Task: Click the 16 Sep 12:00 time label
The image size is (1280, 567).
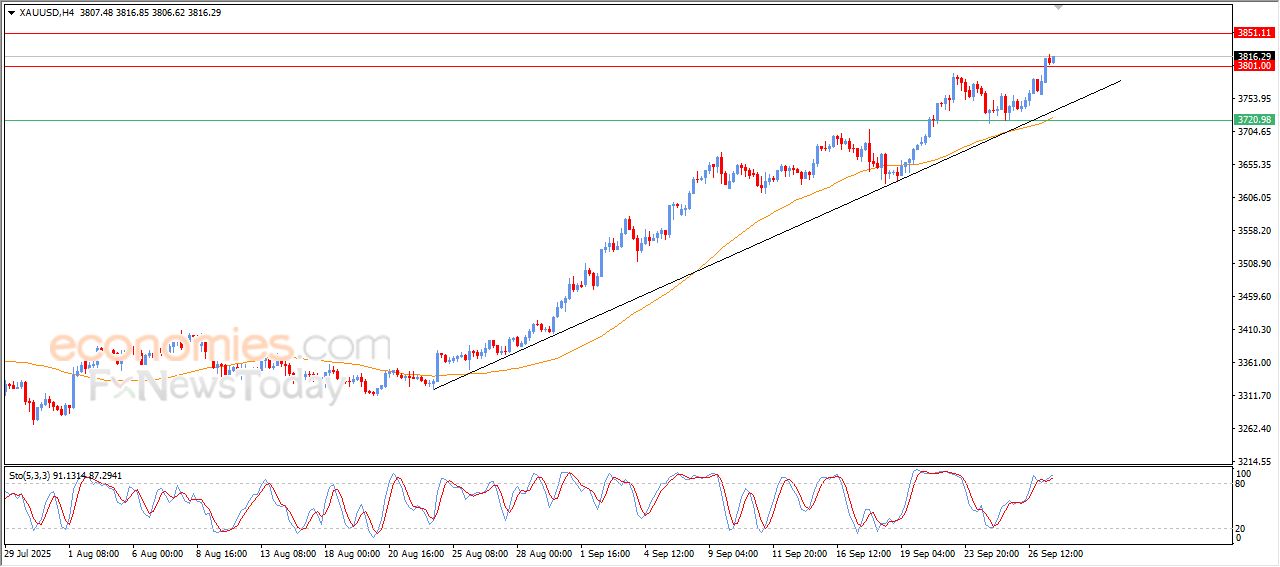Action: [865, 552]
